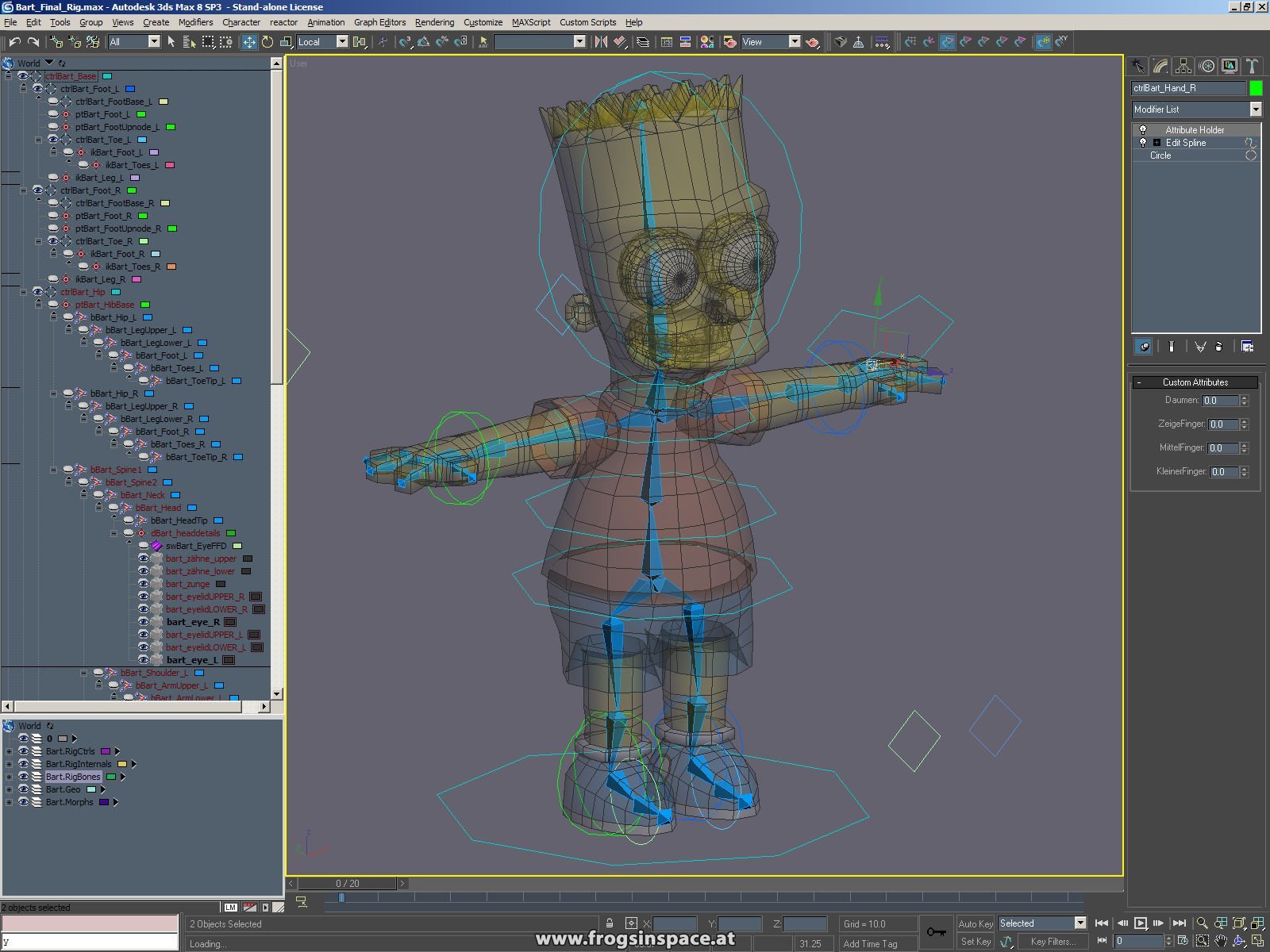The width and height of the screenshot is (1270, 952).
Task: Click the Quick Render teapot icon
Action: [x=812, y=42]
